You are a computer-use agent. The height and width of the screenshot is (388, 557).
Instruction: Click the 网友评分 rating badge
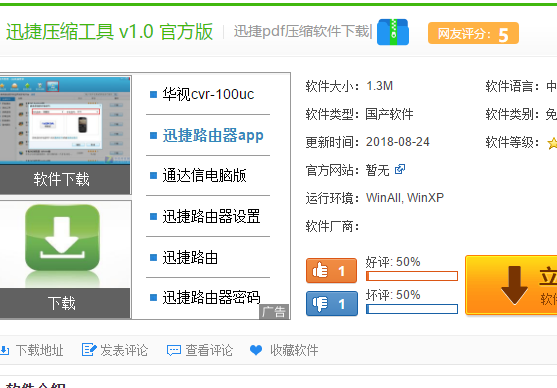pyautogui.click(x=473, y=33)
